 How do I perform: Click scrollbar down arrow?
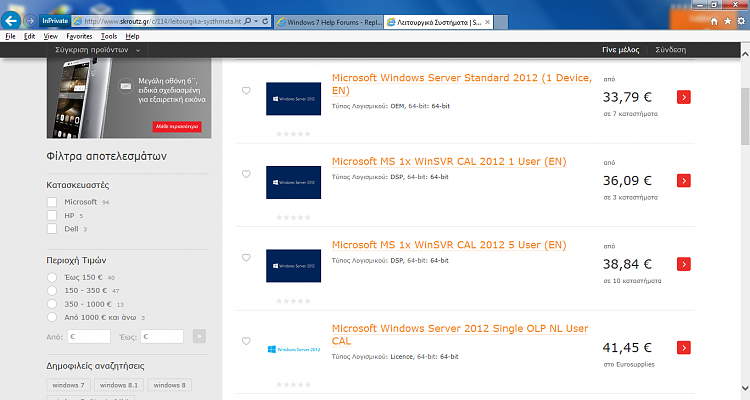[745, 388]
